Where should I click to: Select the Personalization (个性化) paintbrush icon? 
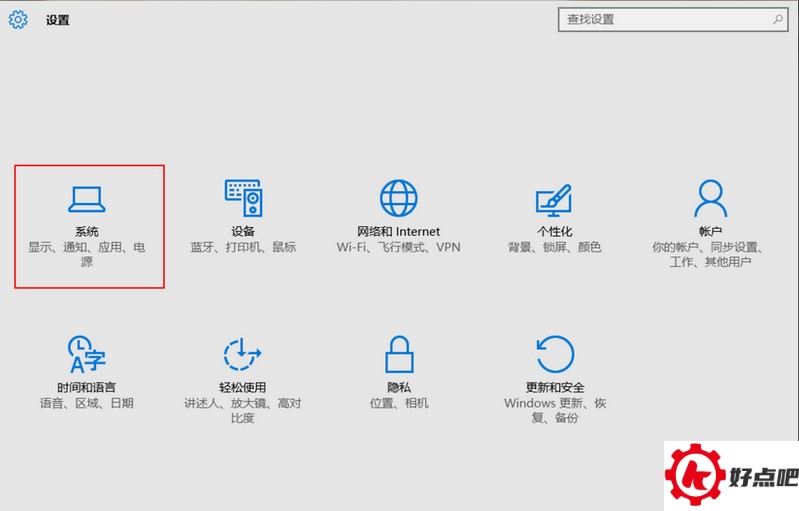[x=553, y=199]
